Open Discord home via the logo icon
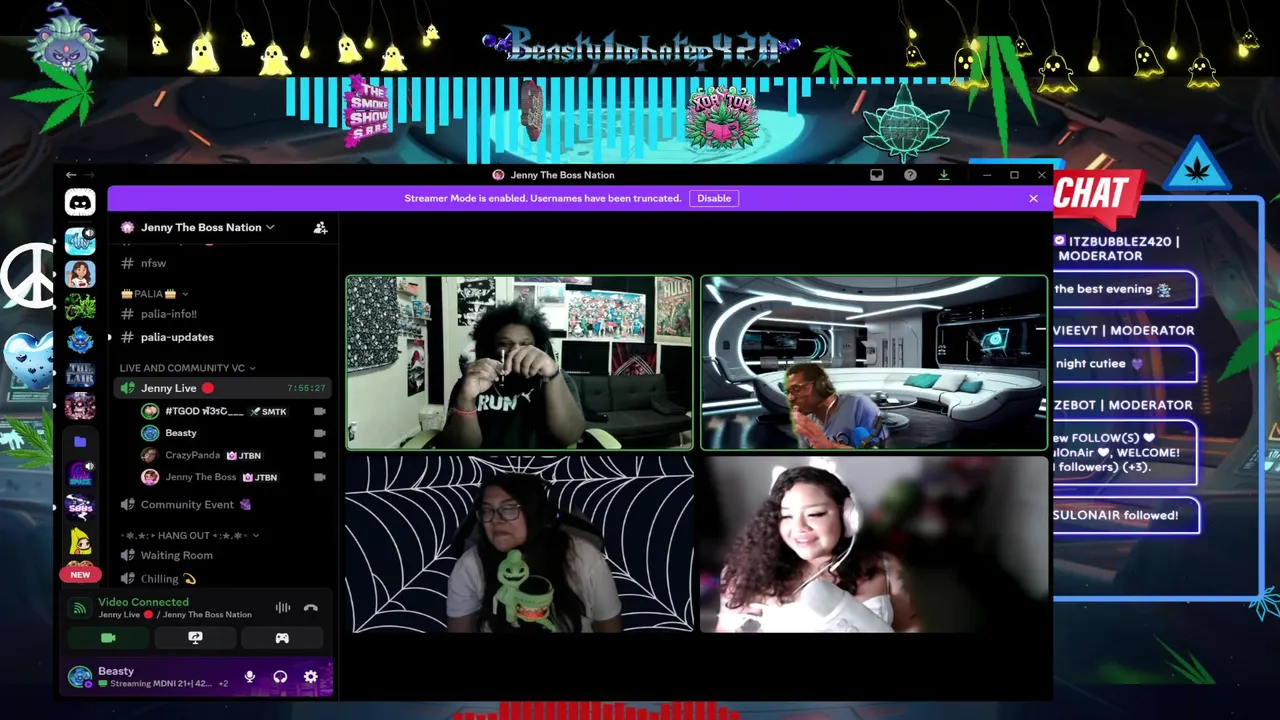The image size is (1280, 720). tap(80, 203)
